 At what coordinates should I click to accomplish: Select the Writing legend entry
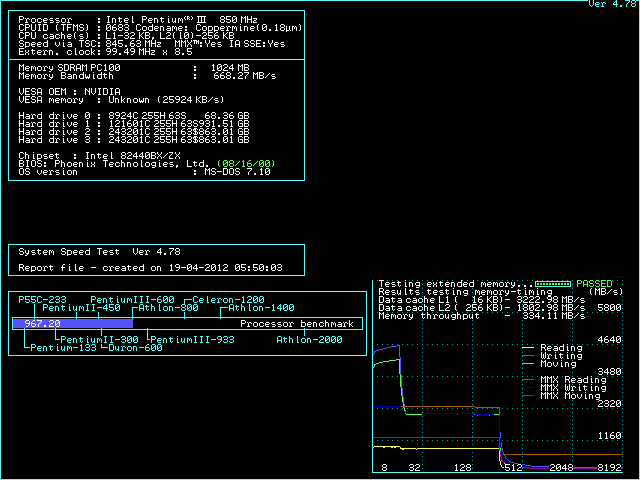552,356
